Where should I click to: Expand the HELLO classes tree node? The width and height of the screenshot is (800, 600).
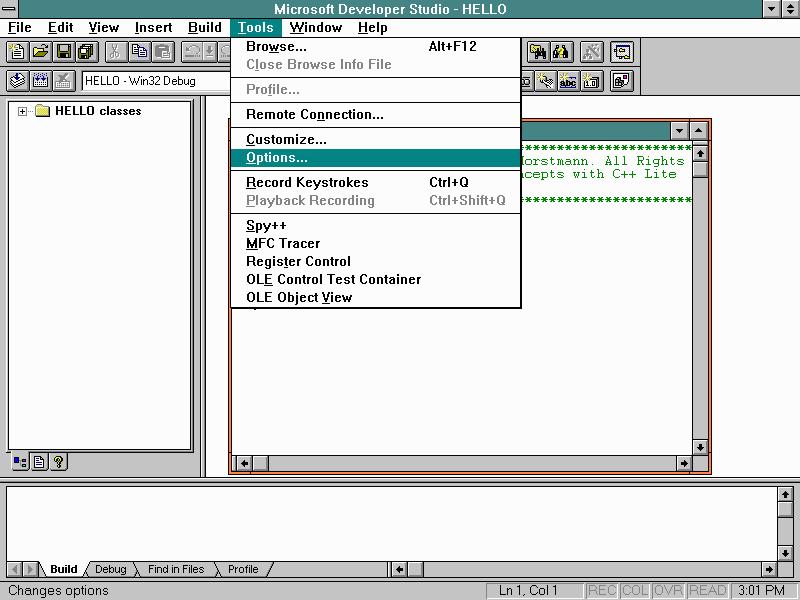click(22, 111)
